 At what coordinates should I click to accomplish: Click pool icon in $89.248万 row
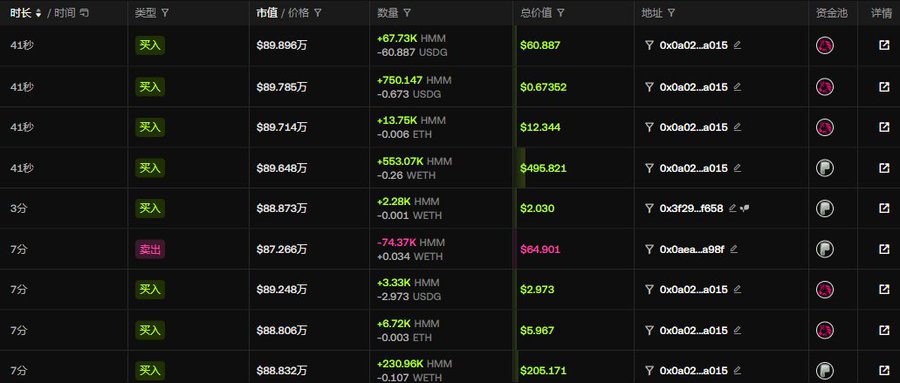click(x=825, y=289)
